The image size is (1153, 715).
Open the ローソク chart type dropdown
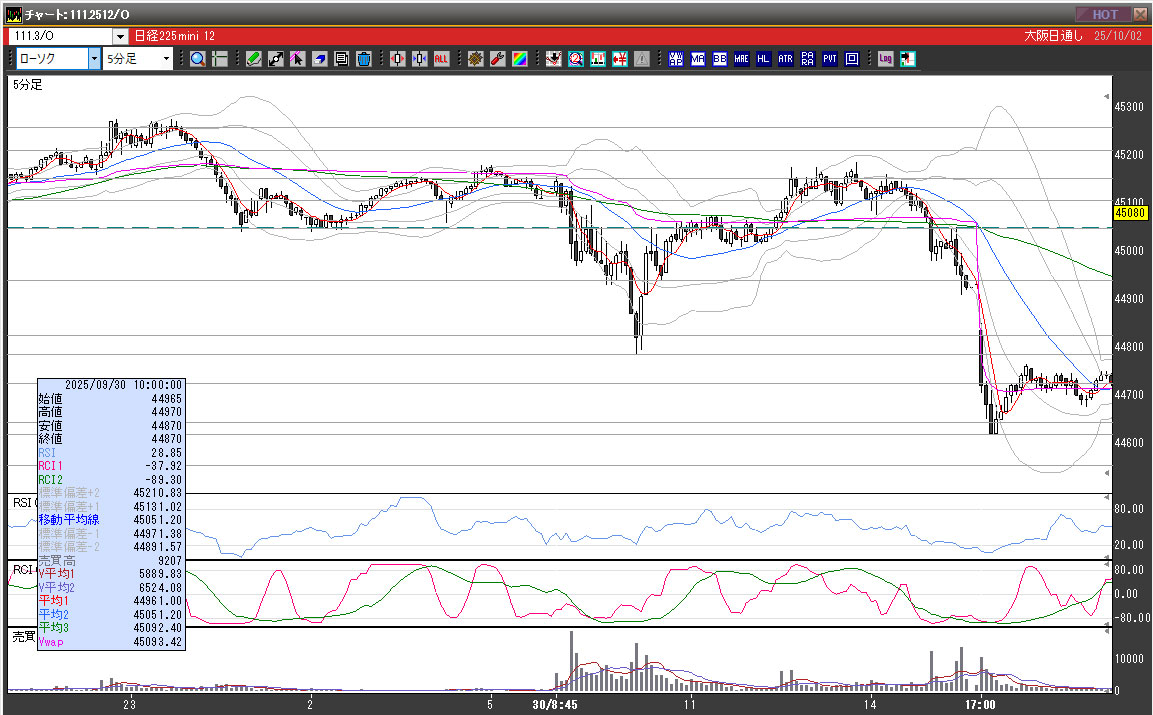coord(94,59)
